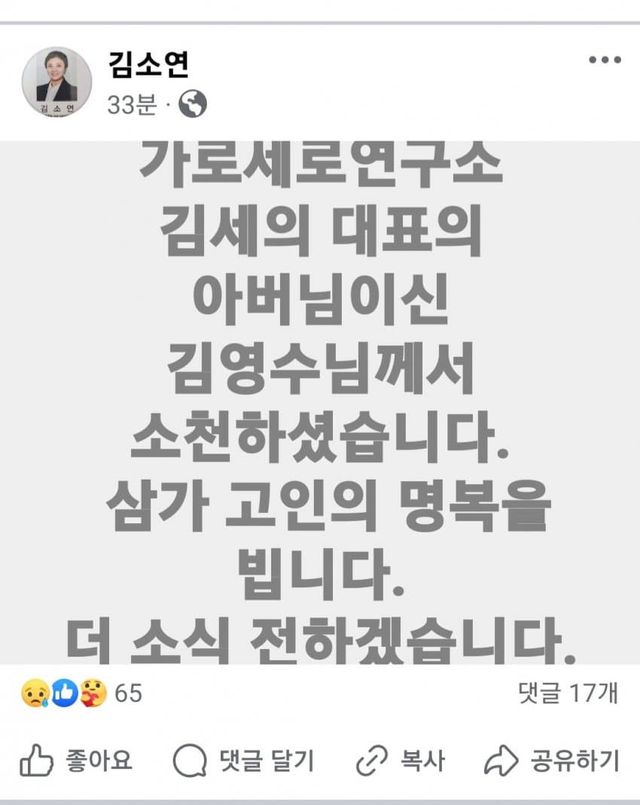Click the blue like reaction emoji

pos(64,693)
